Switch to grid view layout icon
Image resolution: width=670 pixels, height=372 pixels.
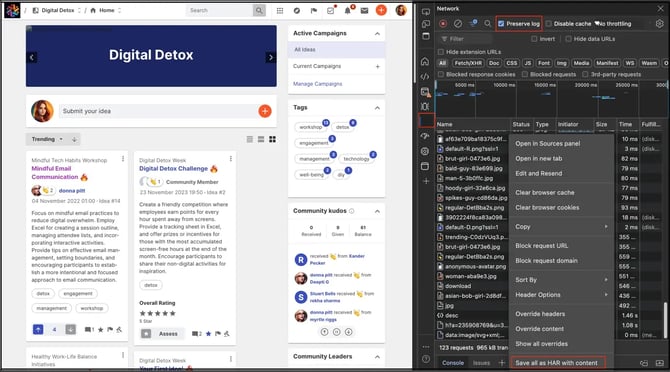[x=272, y=139]
